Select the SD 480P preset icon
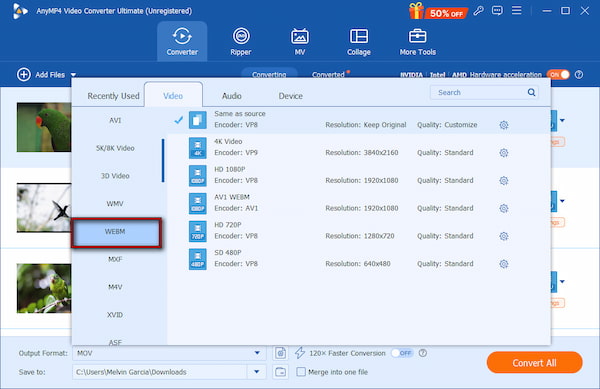Viewport: 600px width, 389px height. tap(197, 259)
